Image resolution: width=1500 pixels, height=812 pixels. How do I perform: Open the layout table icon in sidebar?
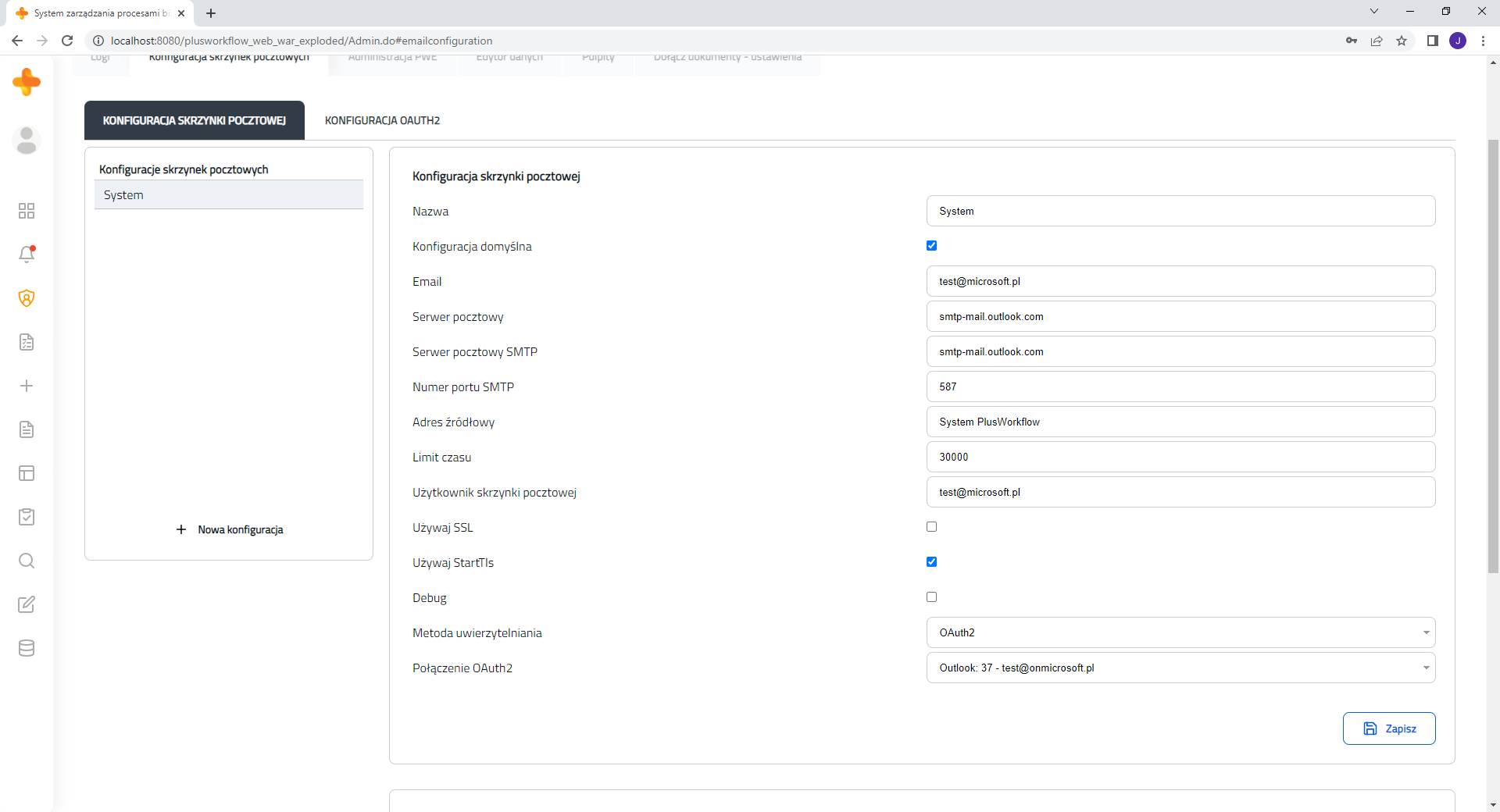[x=27, y=473]
